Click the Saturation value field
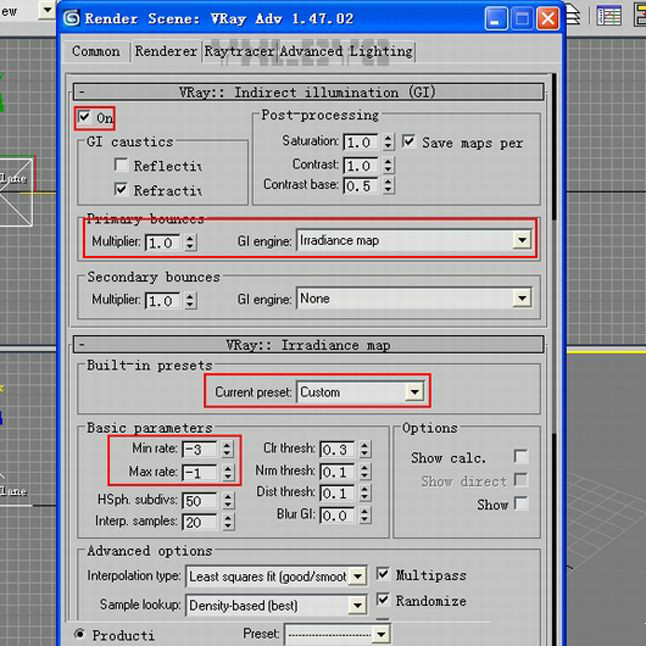 click(x=361, y=142)
